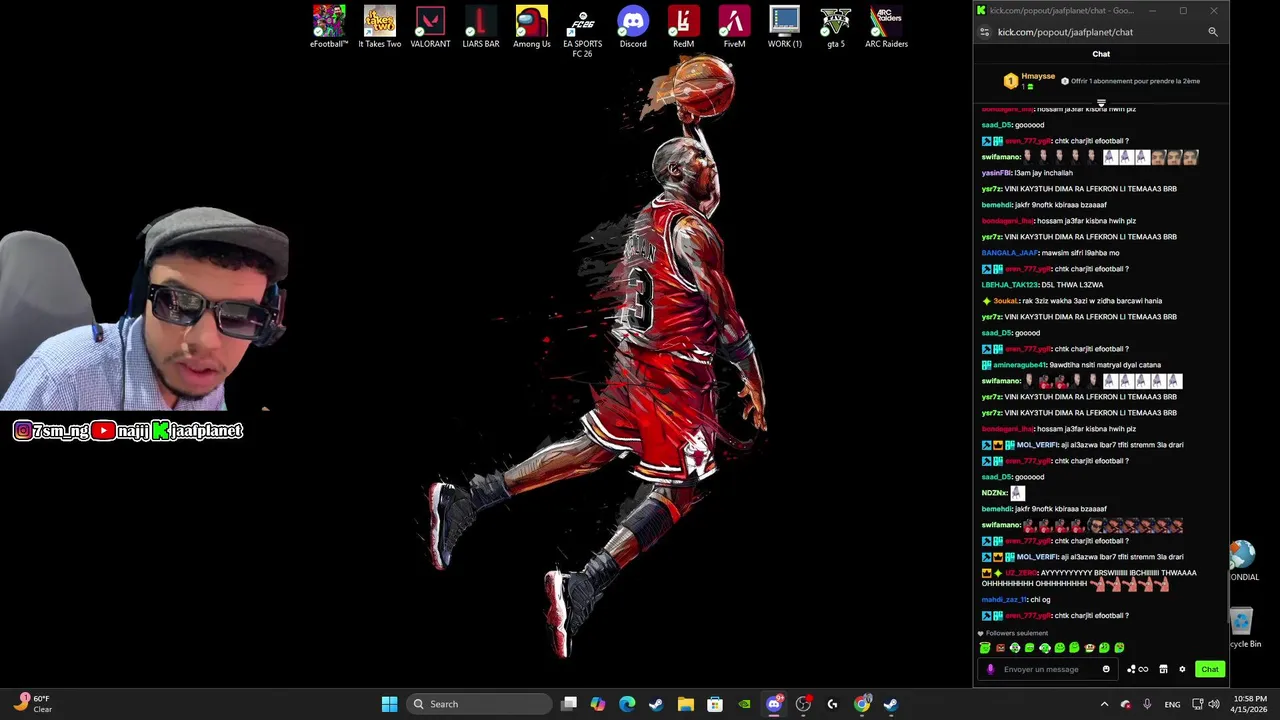
Task: Open Microsoft Edge from the taskbar
Action: [627, 704]
